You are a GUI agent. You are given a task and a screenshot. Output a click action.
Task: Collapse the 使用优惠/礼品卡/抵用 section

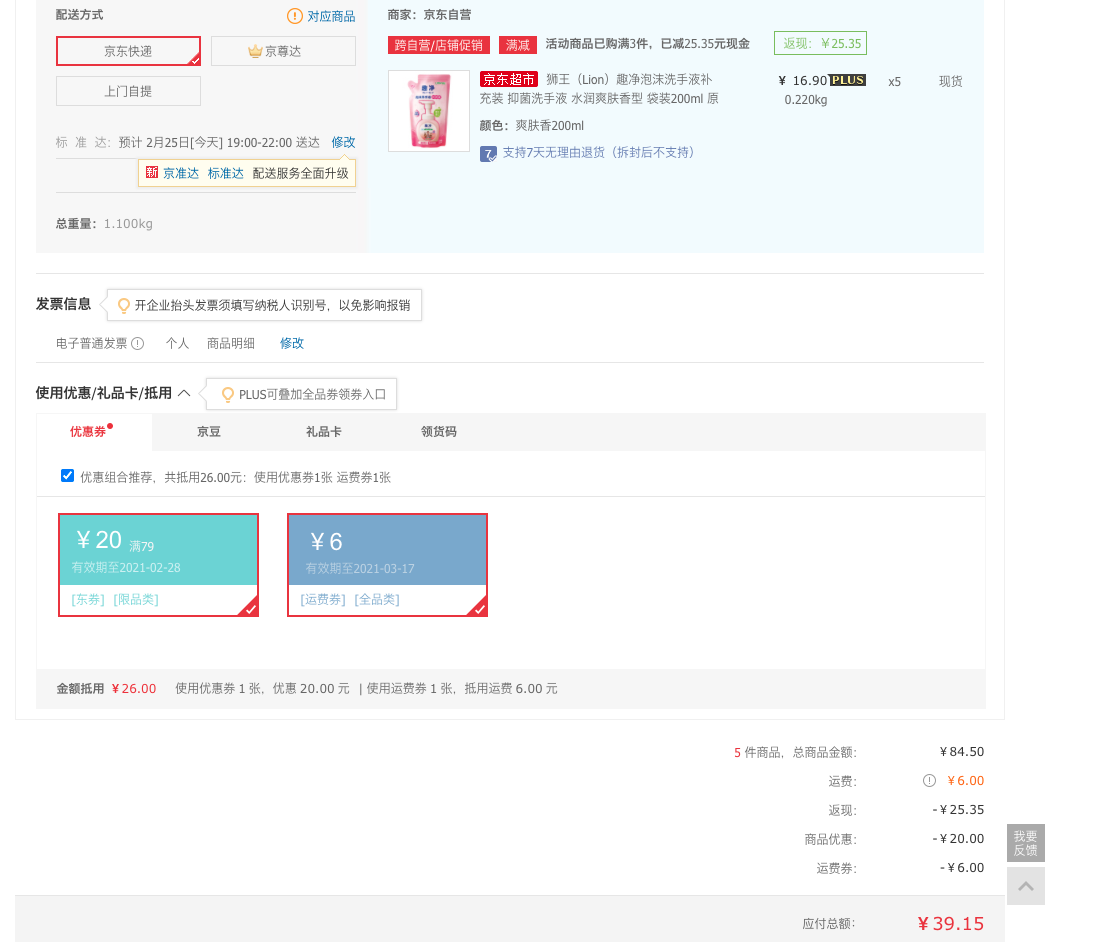coord(184,393)
